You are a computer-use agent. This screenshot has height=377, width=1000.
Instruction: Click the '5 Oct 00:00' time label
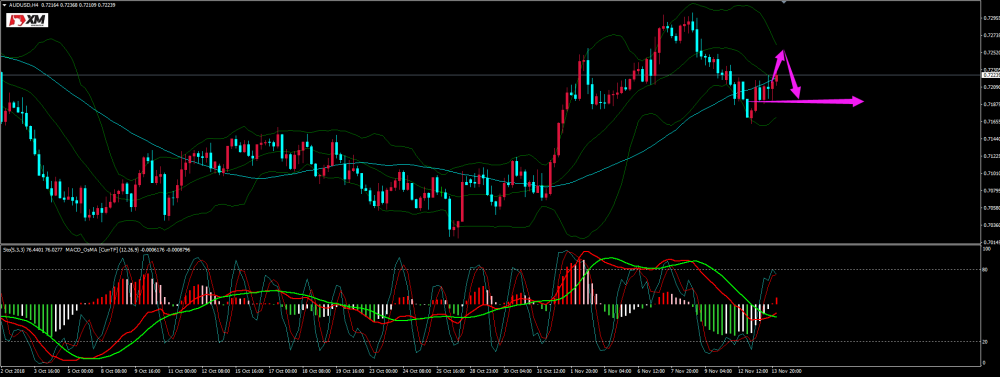pyautogui.click(x=80, y=371)
